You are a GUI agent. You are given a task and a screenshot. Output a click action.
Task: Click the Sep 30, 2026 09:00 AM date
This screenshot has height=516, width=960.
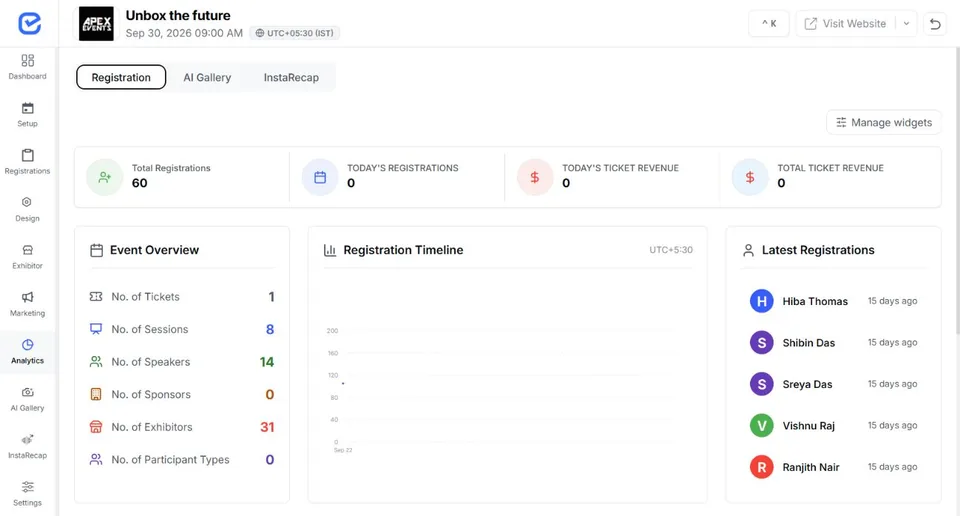[x=184, y=33]
